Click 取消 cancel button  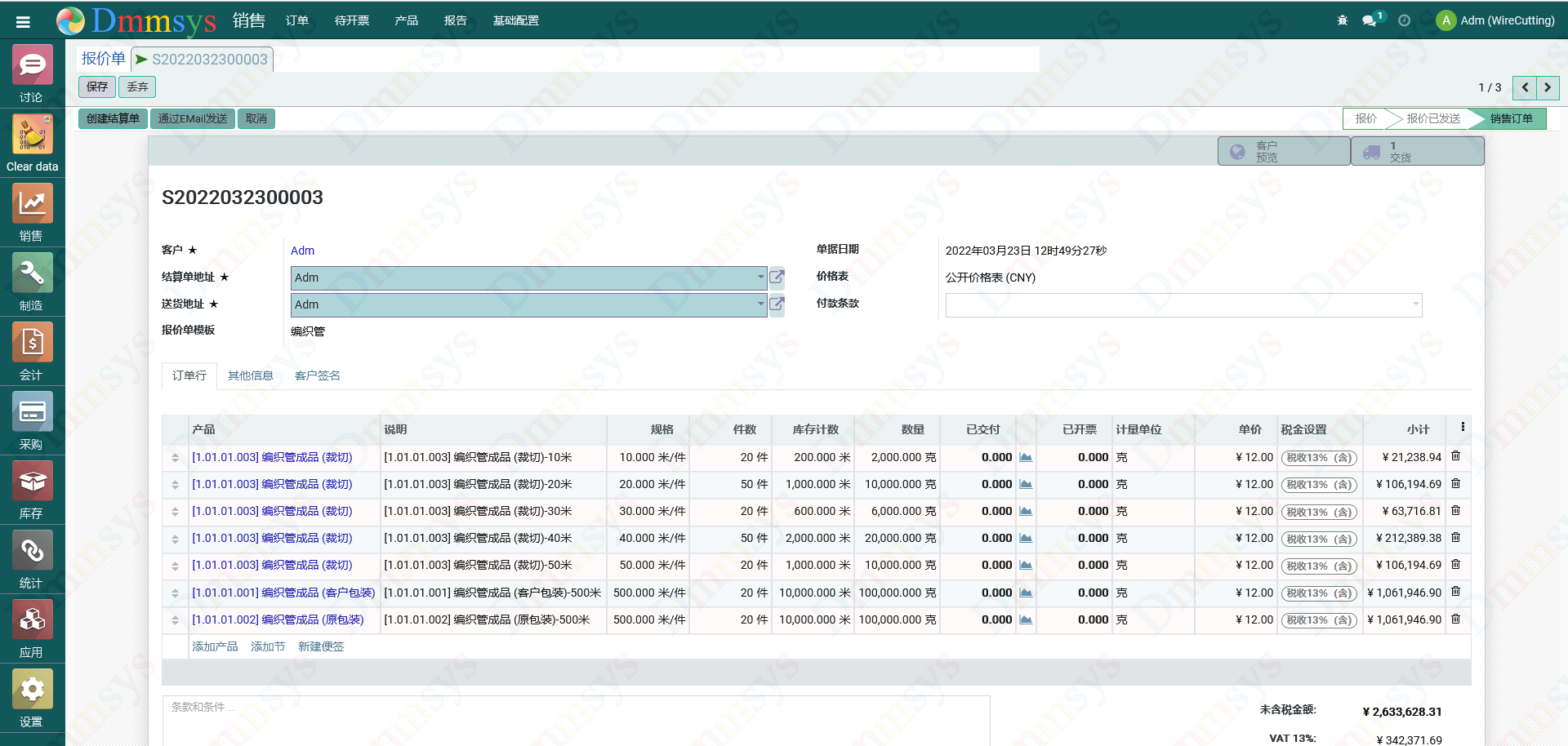tap(256, 118)
